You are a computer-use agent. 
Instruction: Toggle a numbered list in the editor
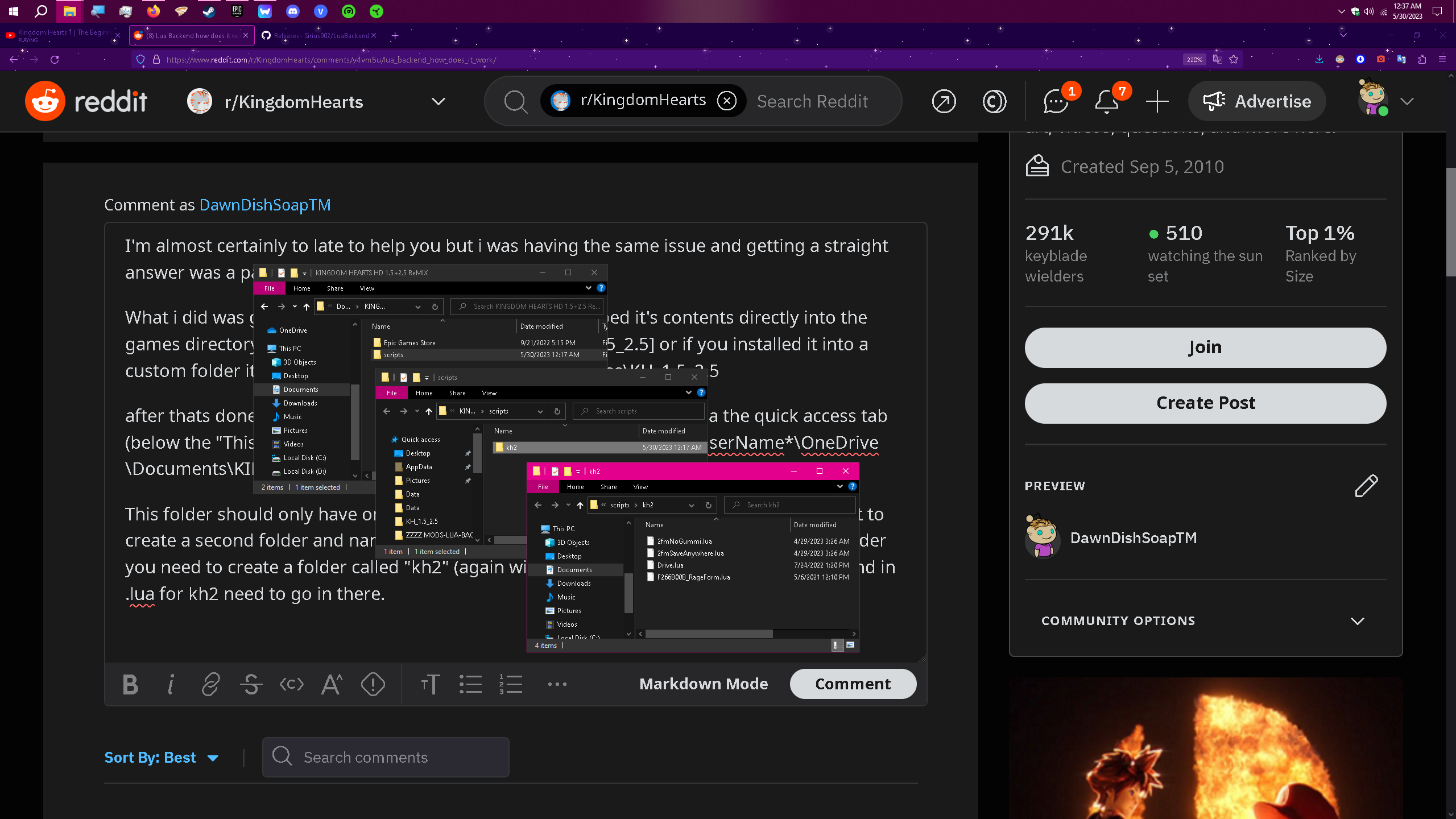[511, 684]
